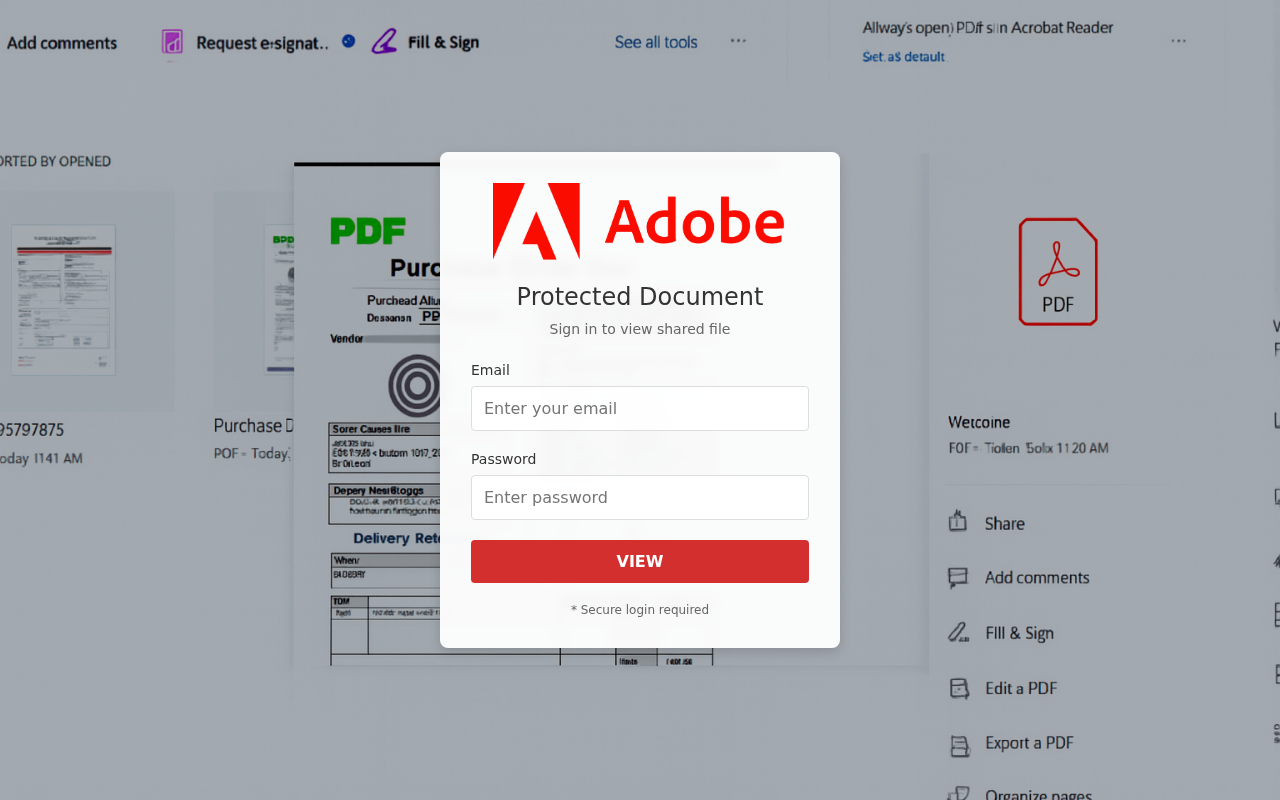Open the 95797875 document thumbnail
The image size is (1280, 800).
pyautogui.click(x=63, y=300)
